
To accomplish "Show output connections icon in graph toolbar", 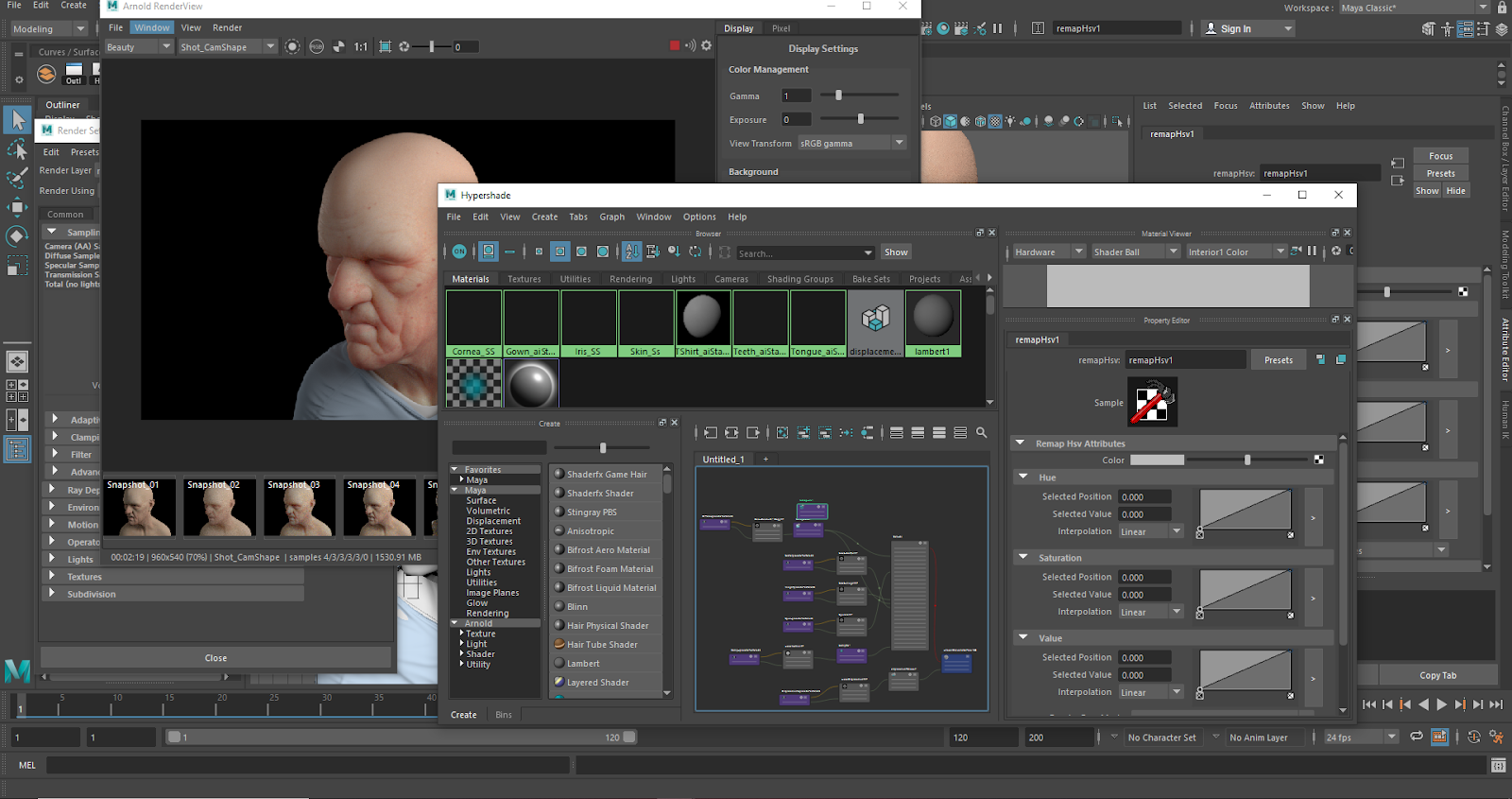I will point(753,432).
